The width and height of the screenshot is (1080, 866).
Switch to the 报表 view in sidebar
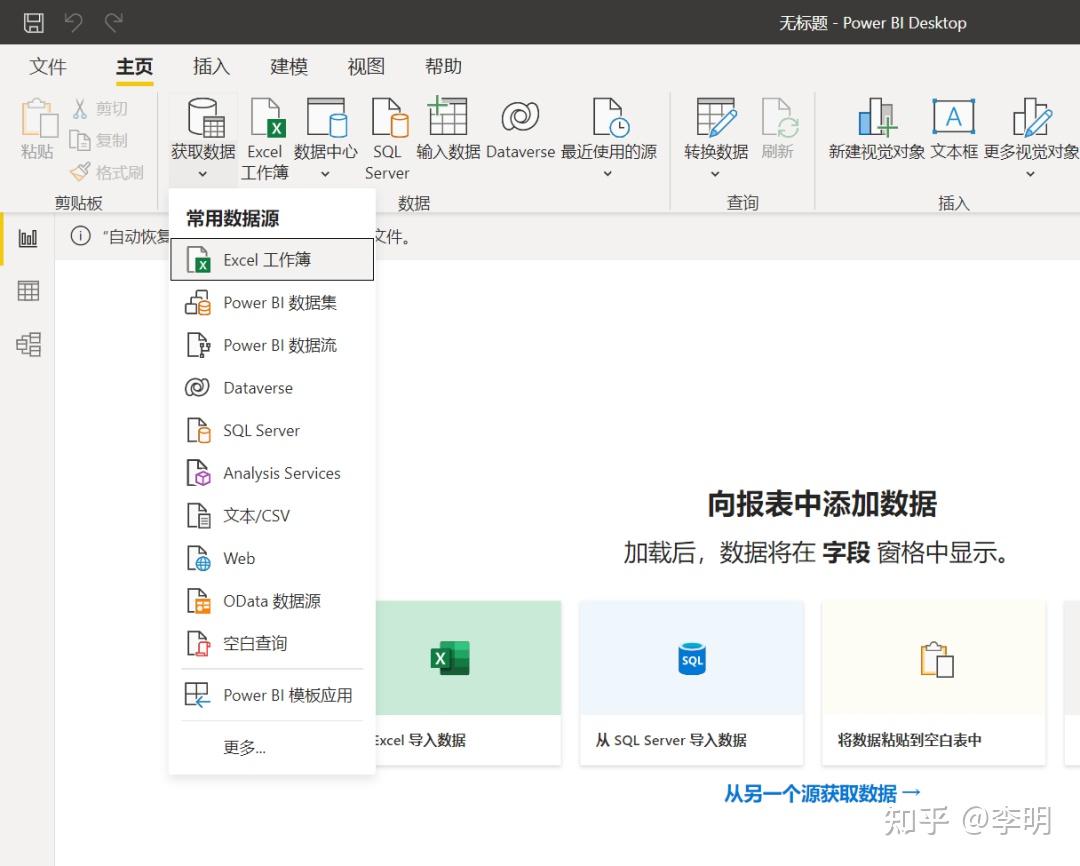point(27,238)
